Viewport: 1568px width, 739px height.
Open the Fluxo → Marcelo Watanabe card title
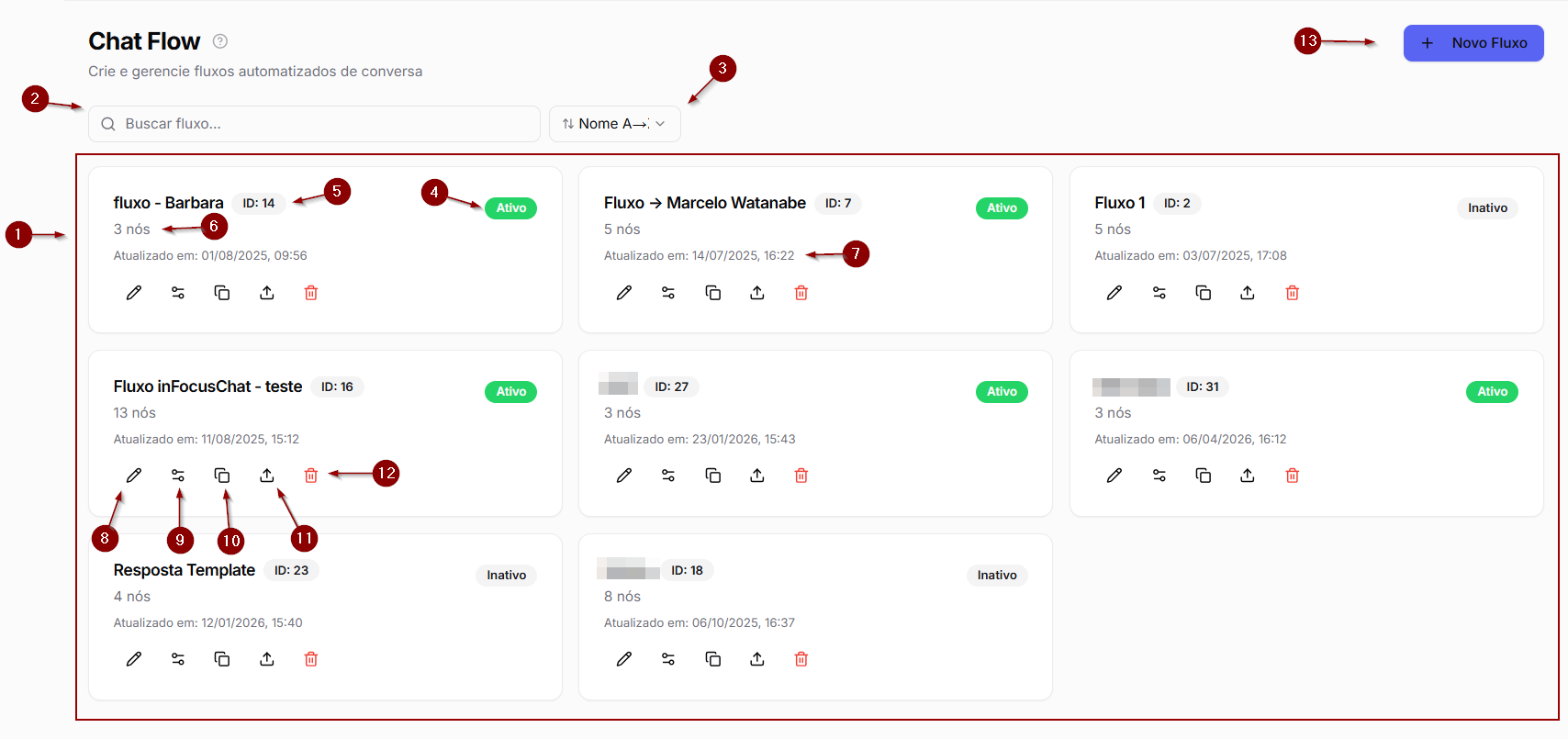point(705,203)
